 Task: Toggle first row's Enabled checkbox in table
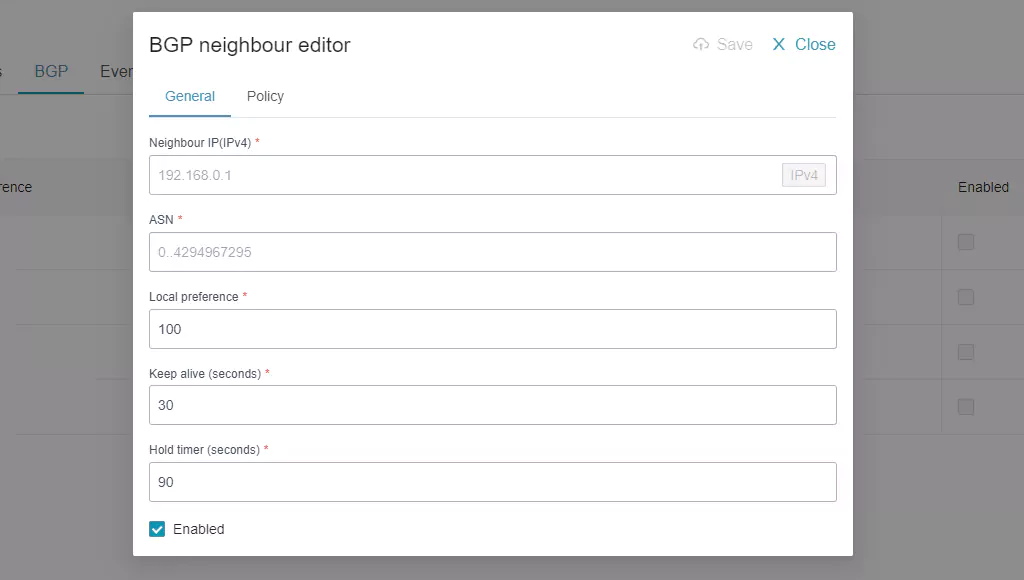[966, 242]
